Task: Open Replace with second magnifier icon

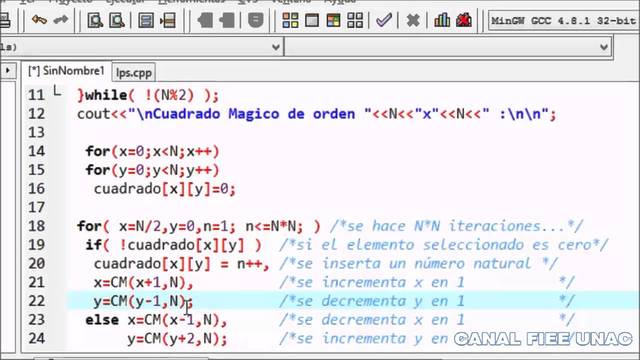Action: [117, 20]
